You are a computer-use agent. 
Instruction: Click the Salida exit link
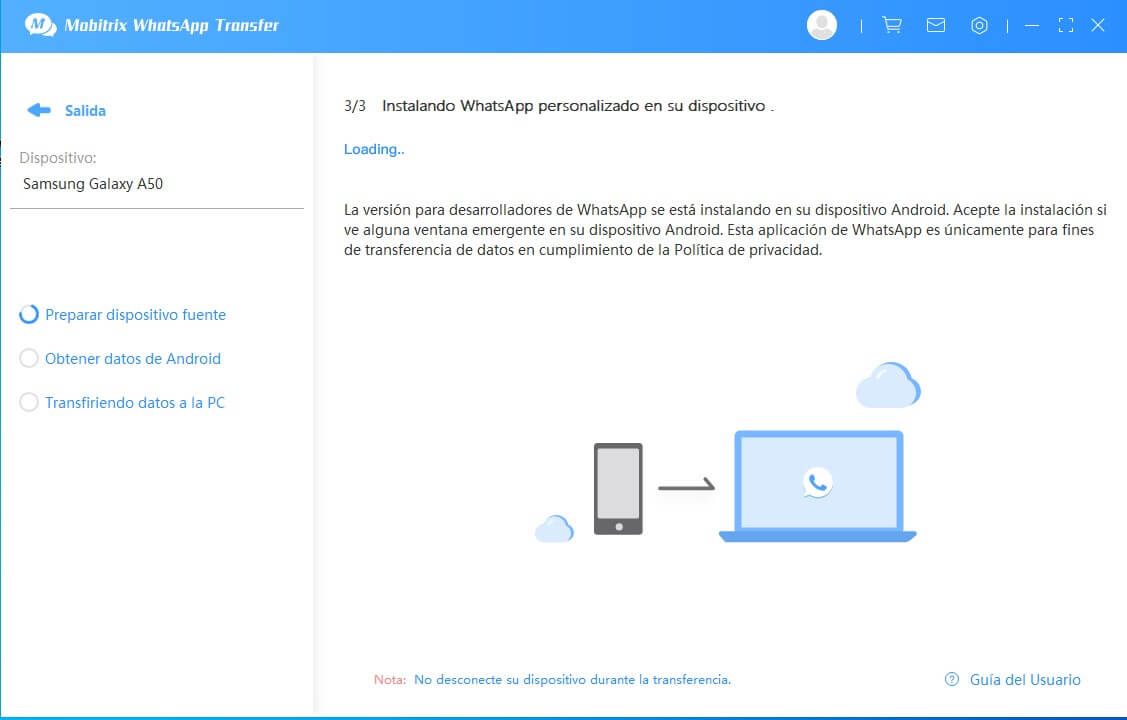(85, 111)
